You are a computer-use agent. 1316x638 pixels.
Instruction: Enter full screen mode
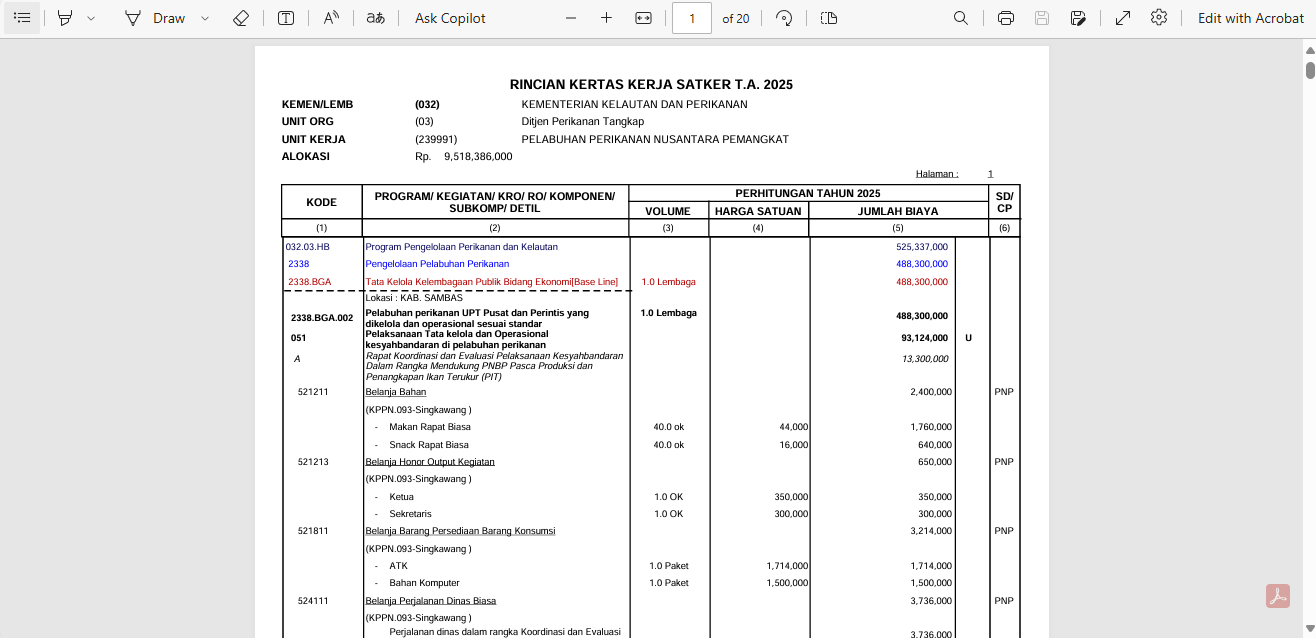1123,18
